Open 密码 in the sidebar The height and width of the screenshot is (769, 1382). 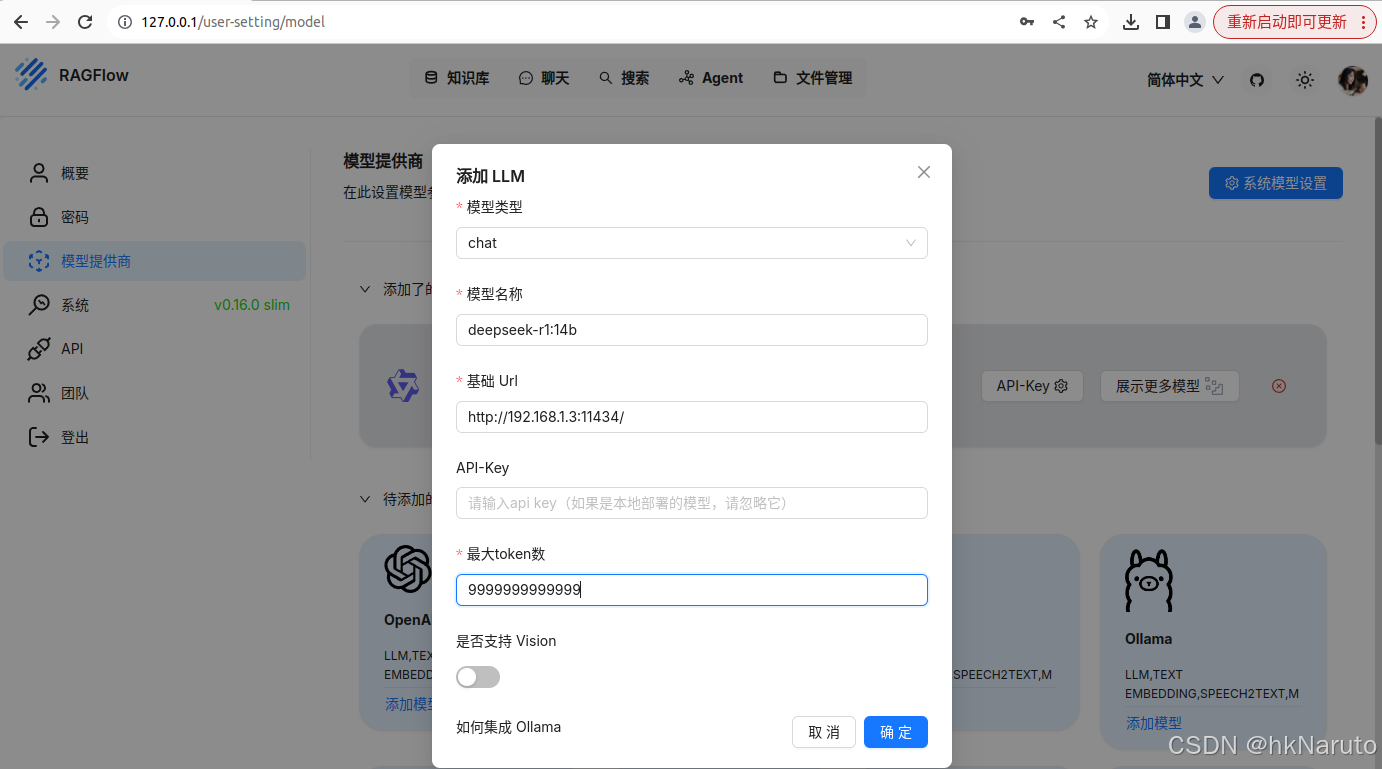click(155, 217)
